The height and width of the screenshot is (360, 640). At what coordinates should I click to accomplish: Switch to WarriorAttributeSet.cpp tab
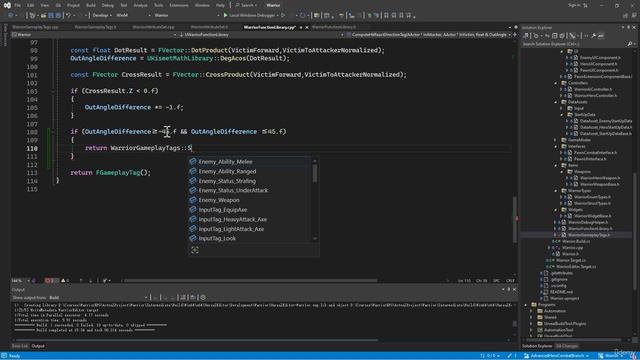click(153, 27)
